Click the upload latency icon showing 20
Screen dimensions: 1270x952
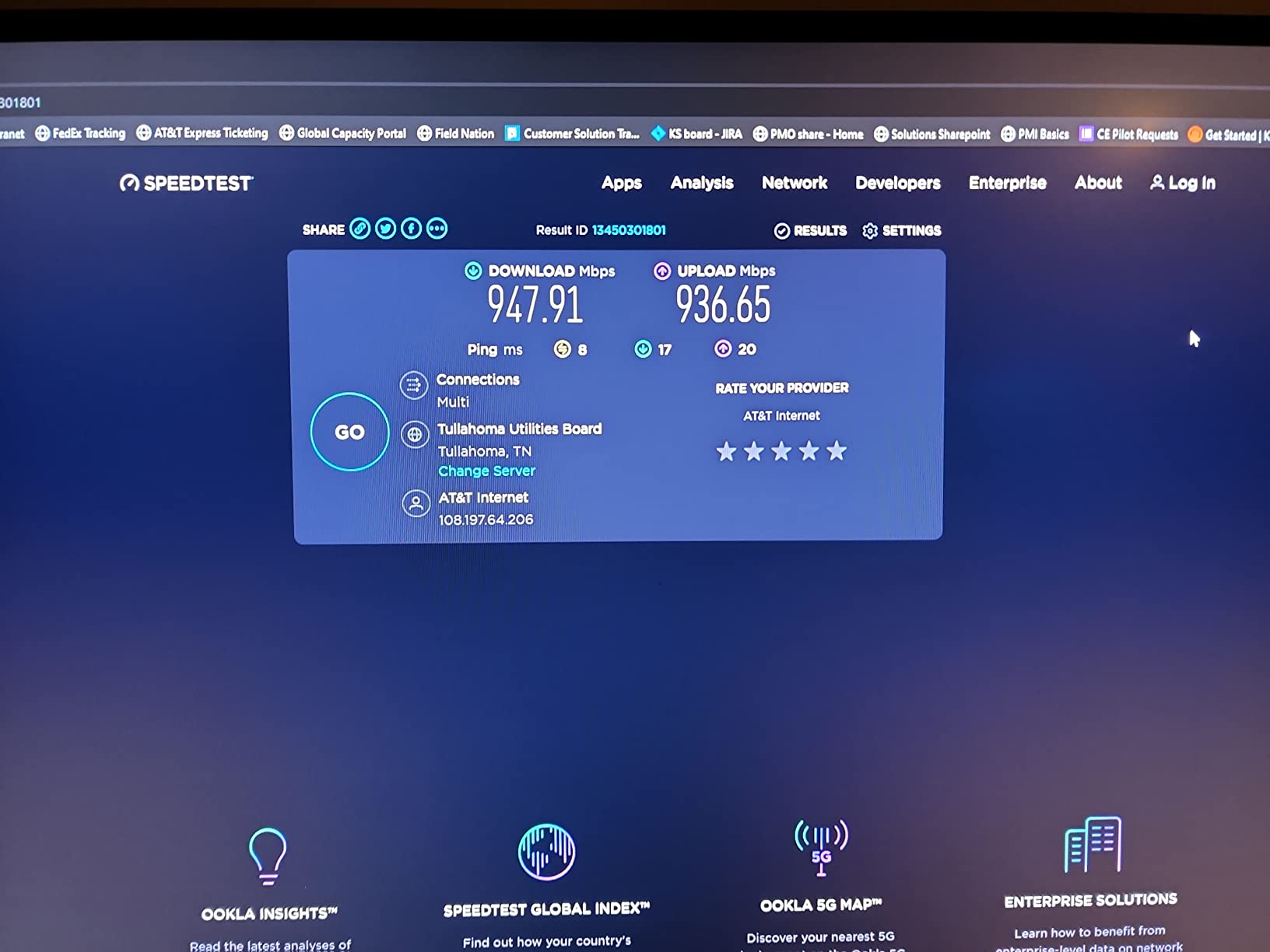click(x=723, y=348)
